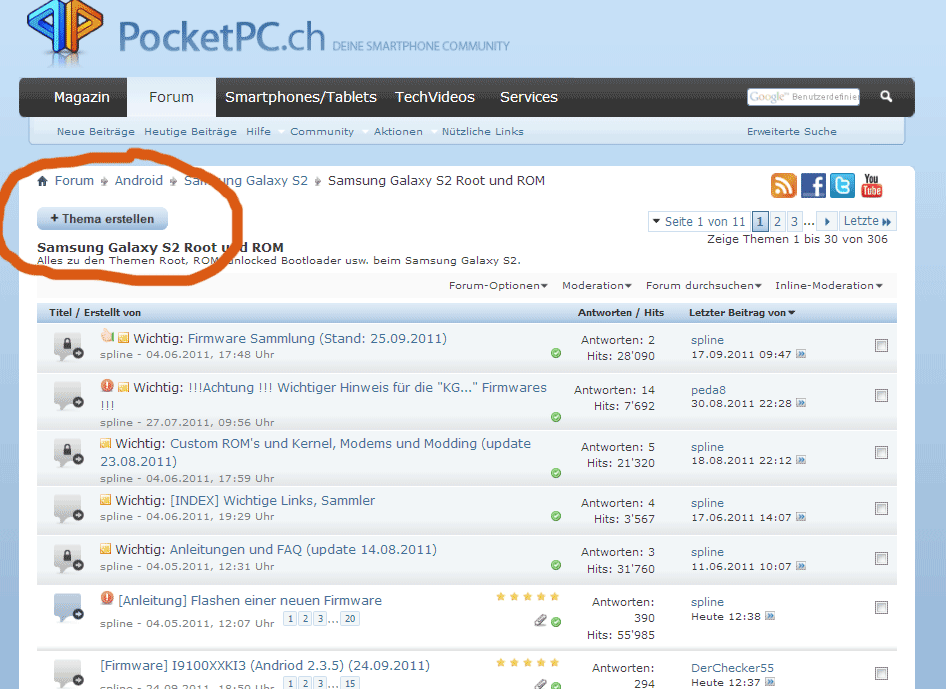Viewport: 946px width, 689px height.
Task: Click thread status icon for Custom ROM's thread
Action: point(68,453)
